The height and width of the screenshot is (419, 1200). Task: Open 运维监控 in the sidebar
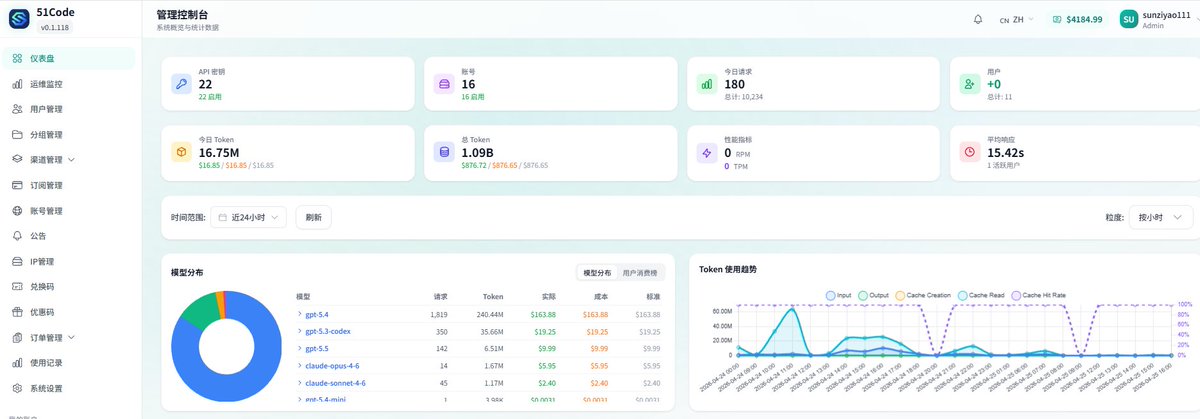70,84
